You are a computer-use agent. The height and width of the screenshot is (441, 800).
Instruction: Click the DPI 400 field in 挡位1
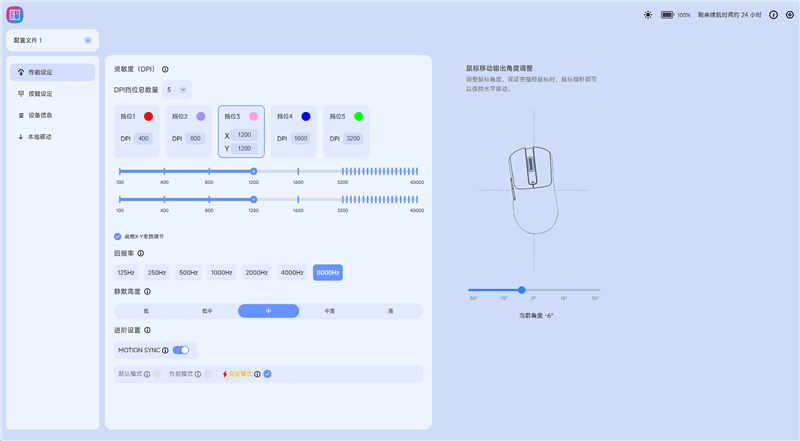coord(143,138)
